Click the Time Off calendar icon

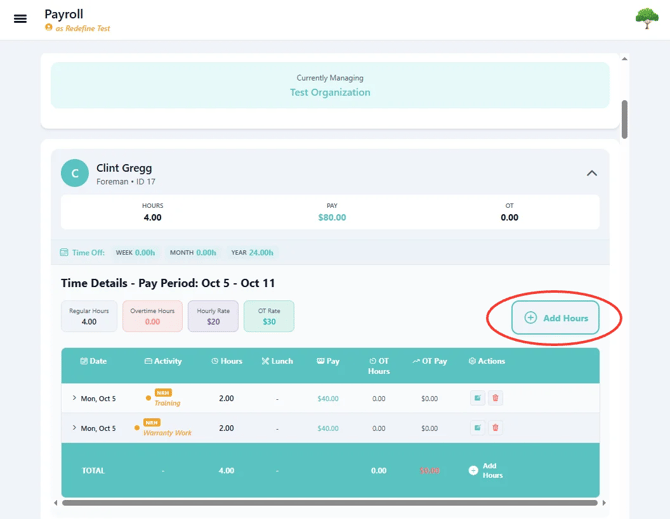(x=64, y=252)
